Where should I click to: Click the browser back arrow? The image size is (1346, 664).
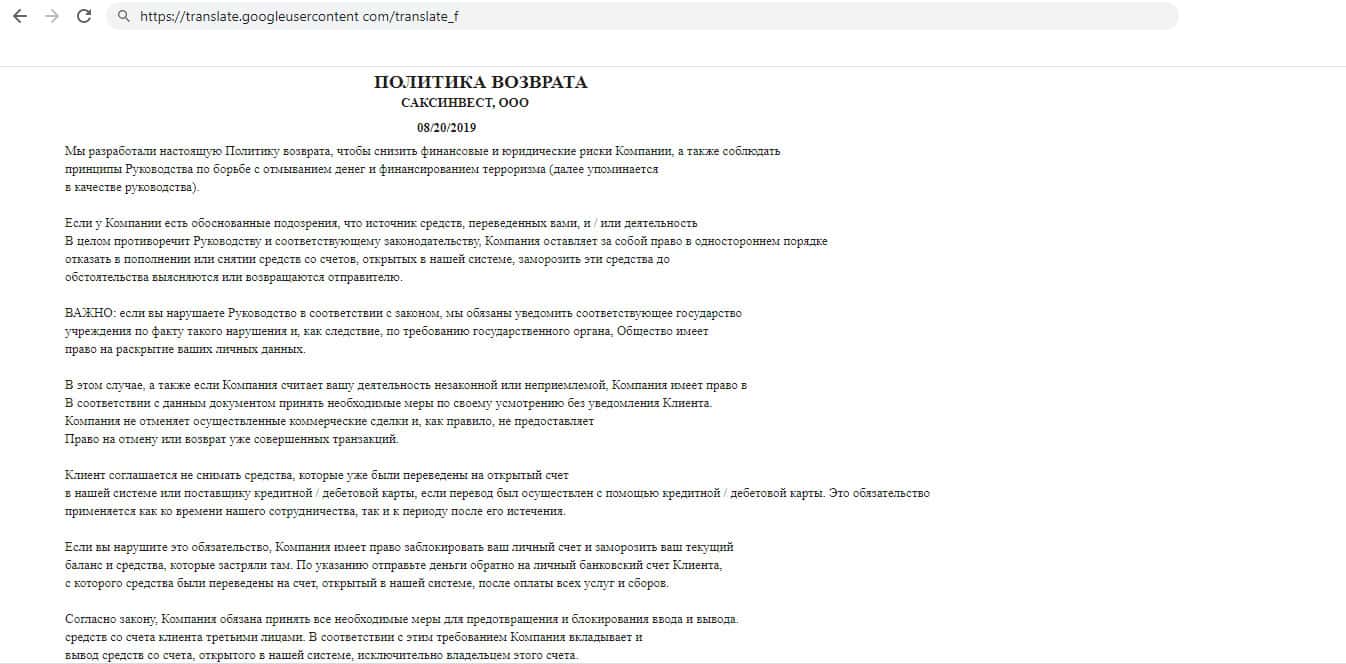coord(19,16)
